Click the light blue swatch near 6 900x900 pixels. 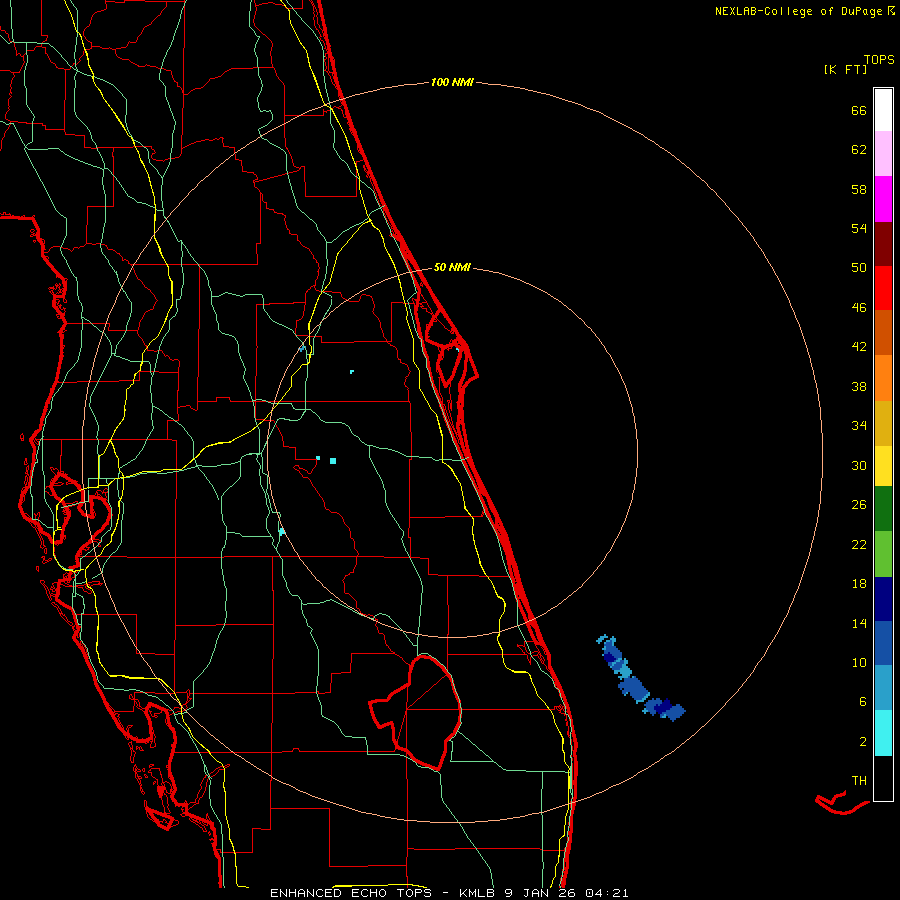pos(883,688)
